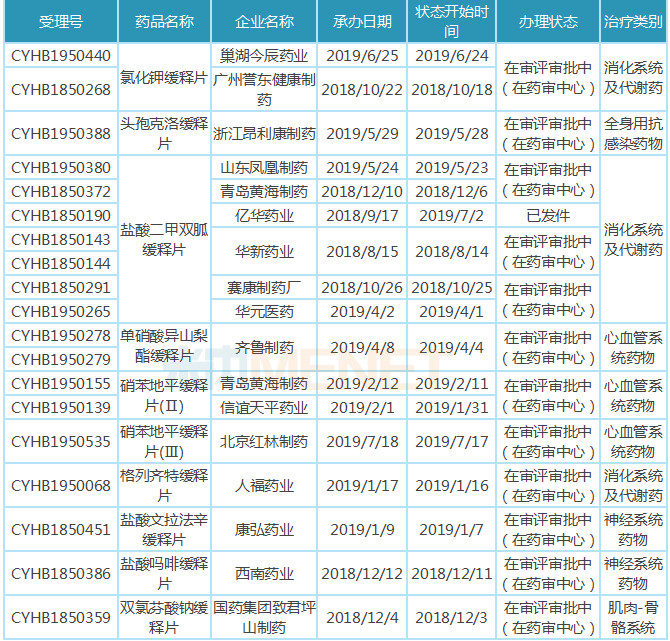The image size is (670, 641).
Task: Select cell CYHB1850372
Action: (61, 191)
